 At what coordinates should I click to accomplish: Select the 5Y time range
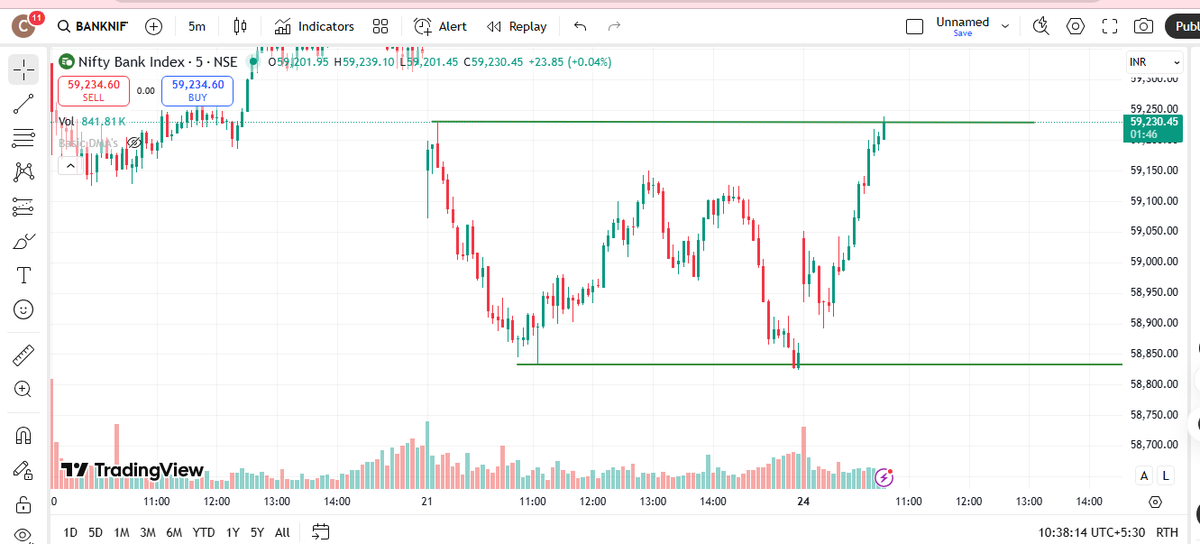point(258,533)
